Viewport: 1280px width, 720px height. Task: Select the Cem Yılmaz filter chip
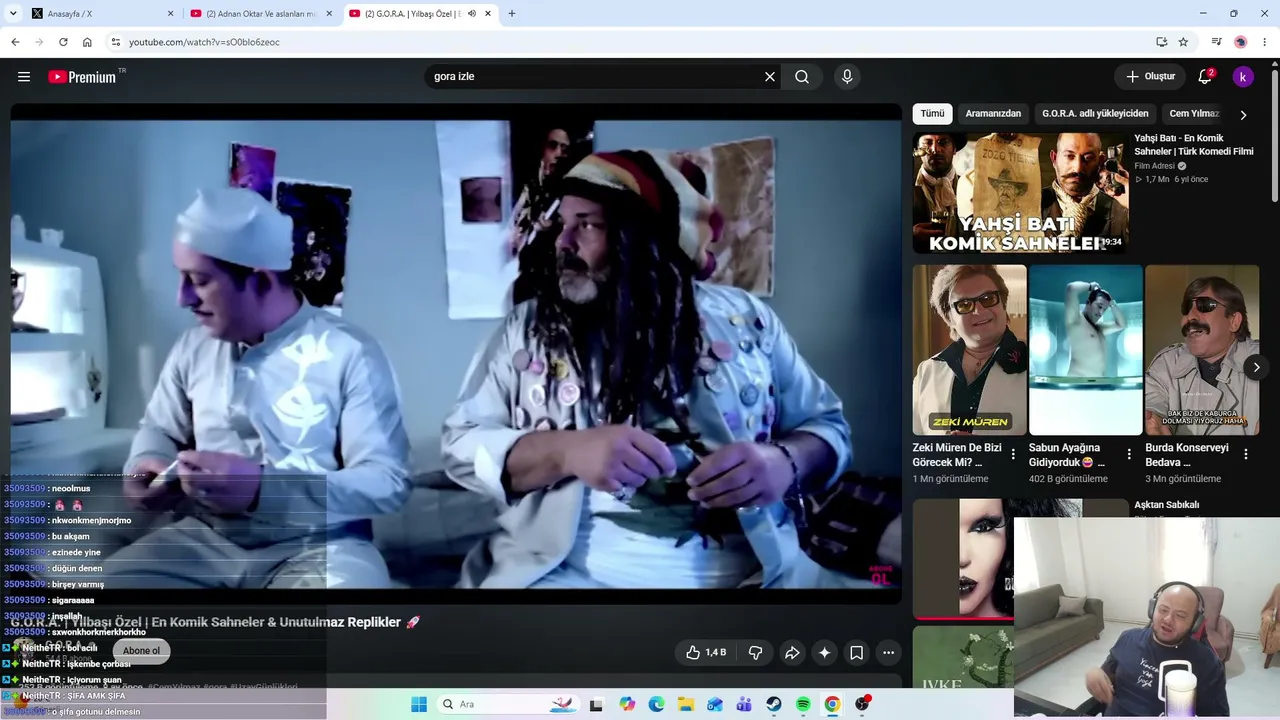click(1194, 114)
